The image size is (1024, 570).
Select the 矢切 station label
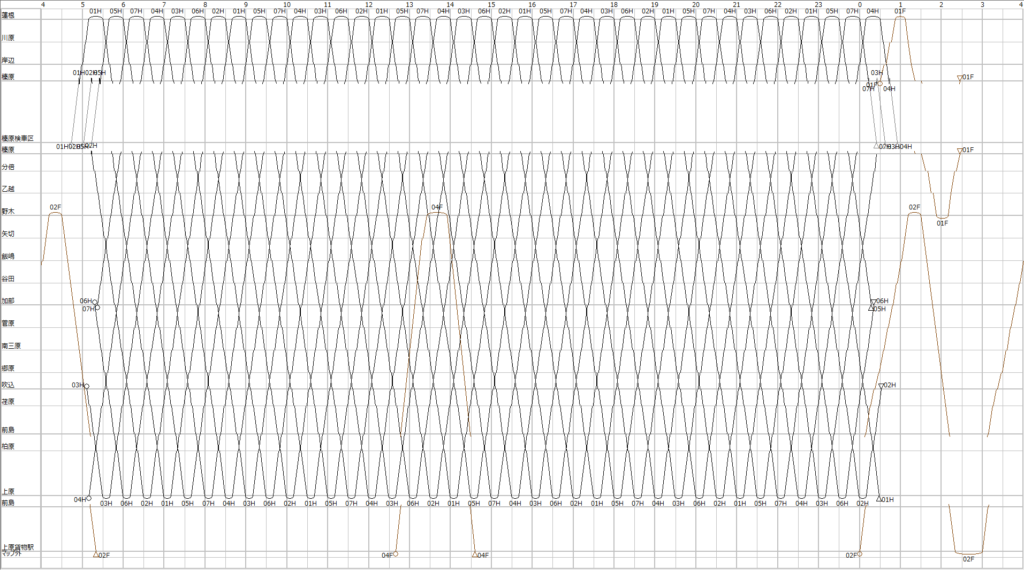tap(8, 233)
